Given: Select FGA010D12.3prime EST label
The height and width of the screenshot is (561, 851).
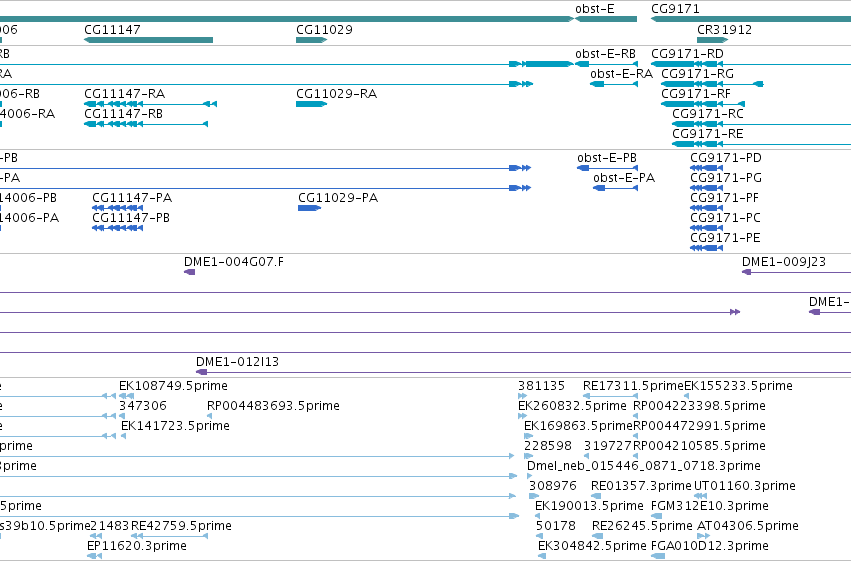Looking at the screenshot, I should click(x=710, y=546).
